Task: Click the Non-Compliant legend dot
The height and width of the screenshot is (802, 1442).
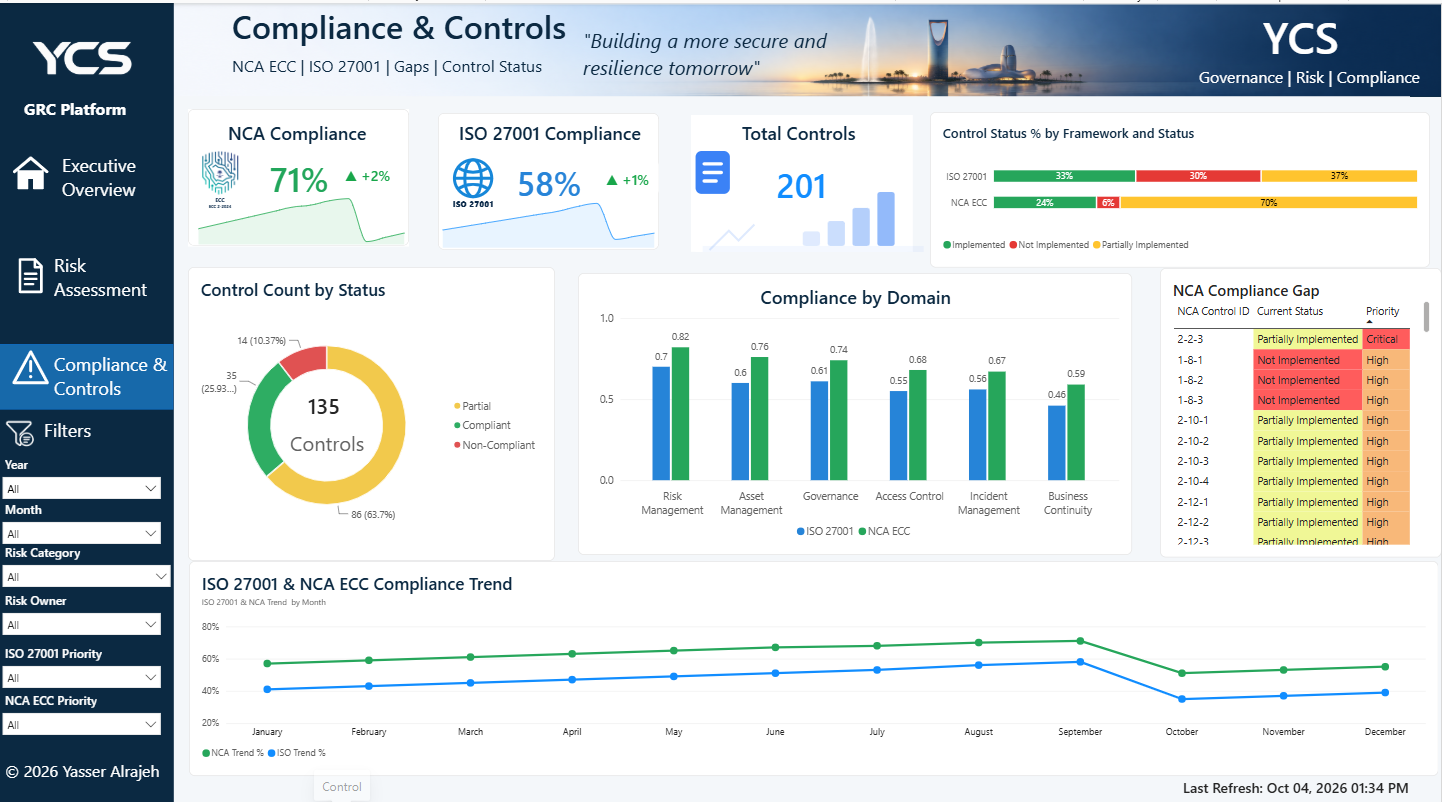Action: coord(457,445)
